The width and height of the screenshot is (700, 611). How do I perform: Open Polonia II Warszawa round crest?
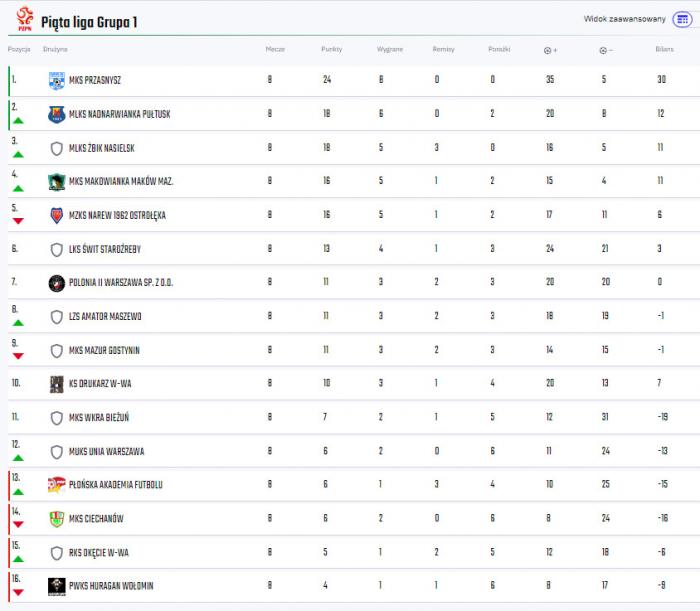click(x=57, y=283)
